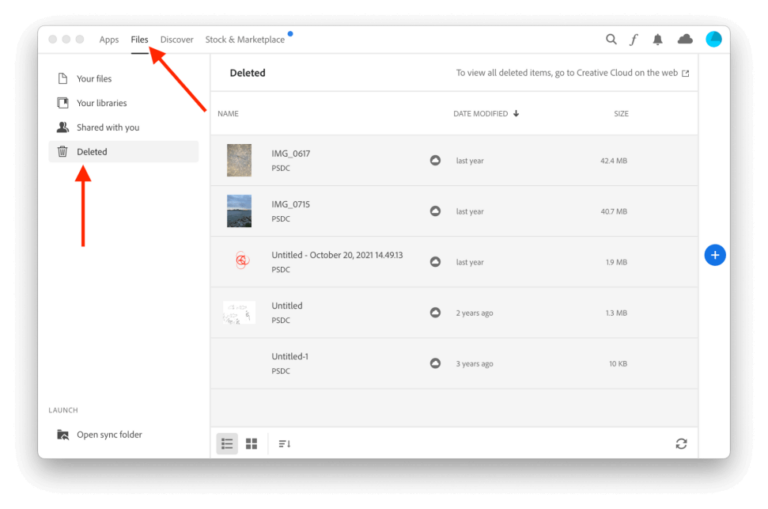Refresh the deleted files list
Viewport: 768px width, 509px height.
[x=681, y=444]
